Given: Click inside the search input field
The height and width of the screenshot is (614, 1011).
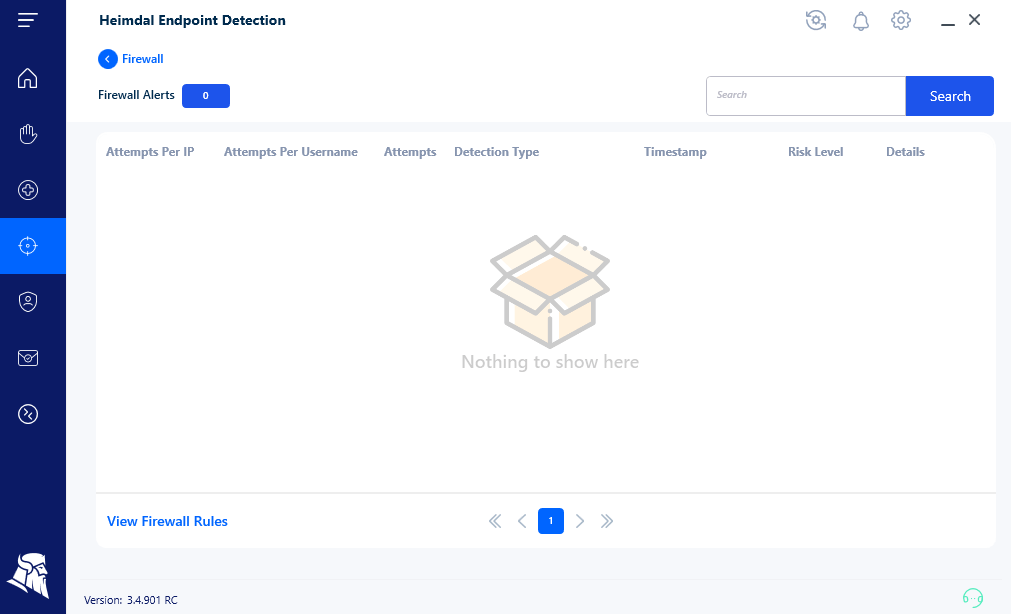Looking at the screenshot, I should tap(805, 95).
